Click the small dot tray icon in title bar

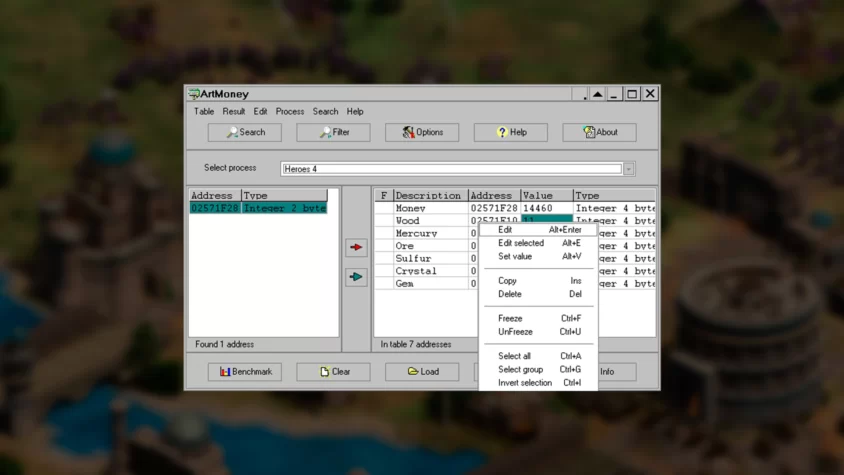tap(585, 97)
